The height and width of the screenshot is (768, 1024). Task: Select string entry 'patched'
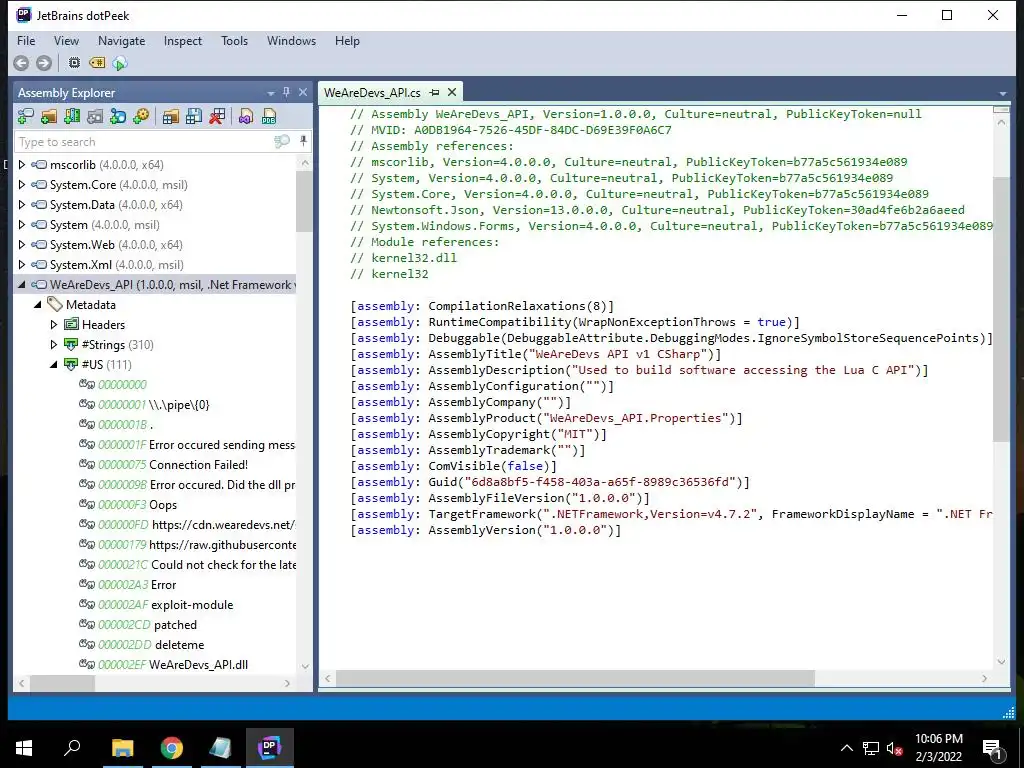[175, 624]
